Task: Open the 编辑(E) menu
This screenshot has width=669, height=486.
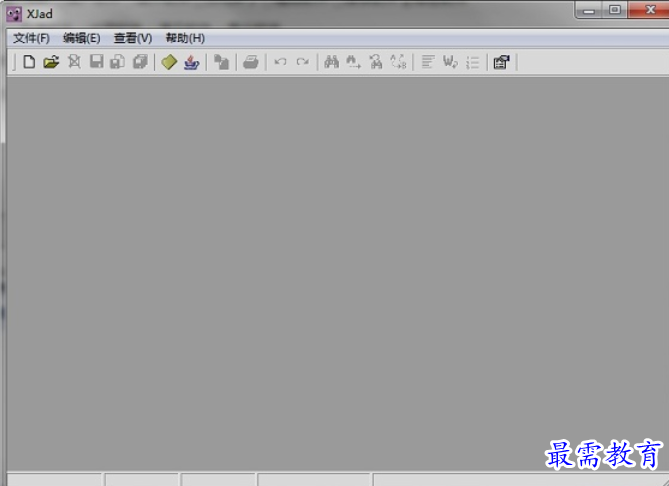Action: pos(81,38)
